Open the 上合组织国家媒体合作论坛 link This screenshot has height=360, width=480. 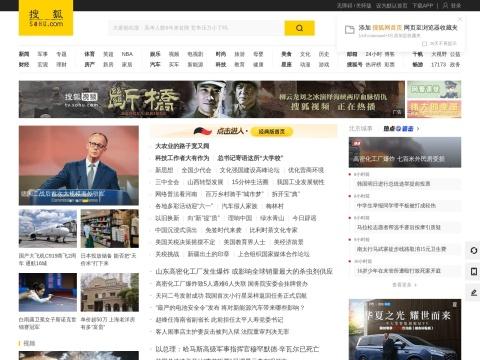point(274,254)
